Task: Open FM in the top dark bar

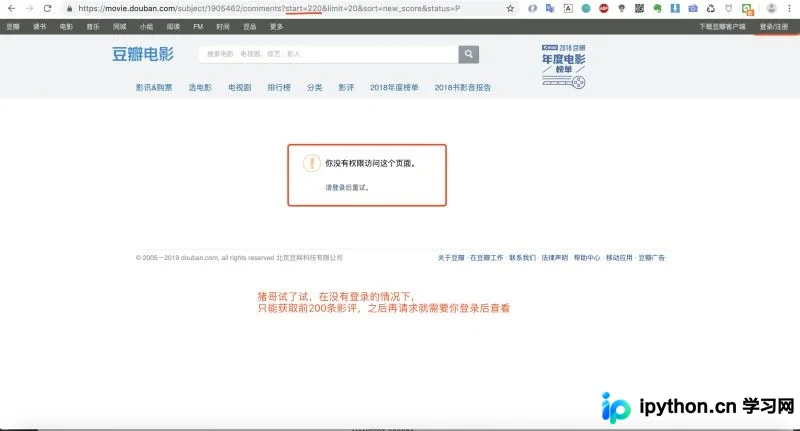Action: (198, 27)
